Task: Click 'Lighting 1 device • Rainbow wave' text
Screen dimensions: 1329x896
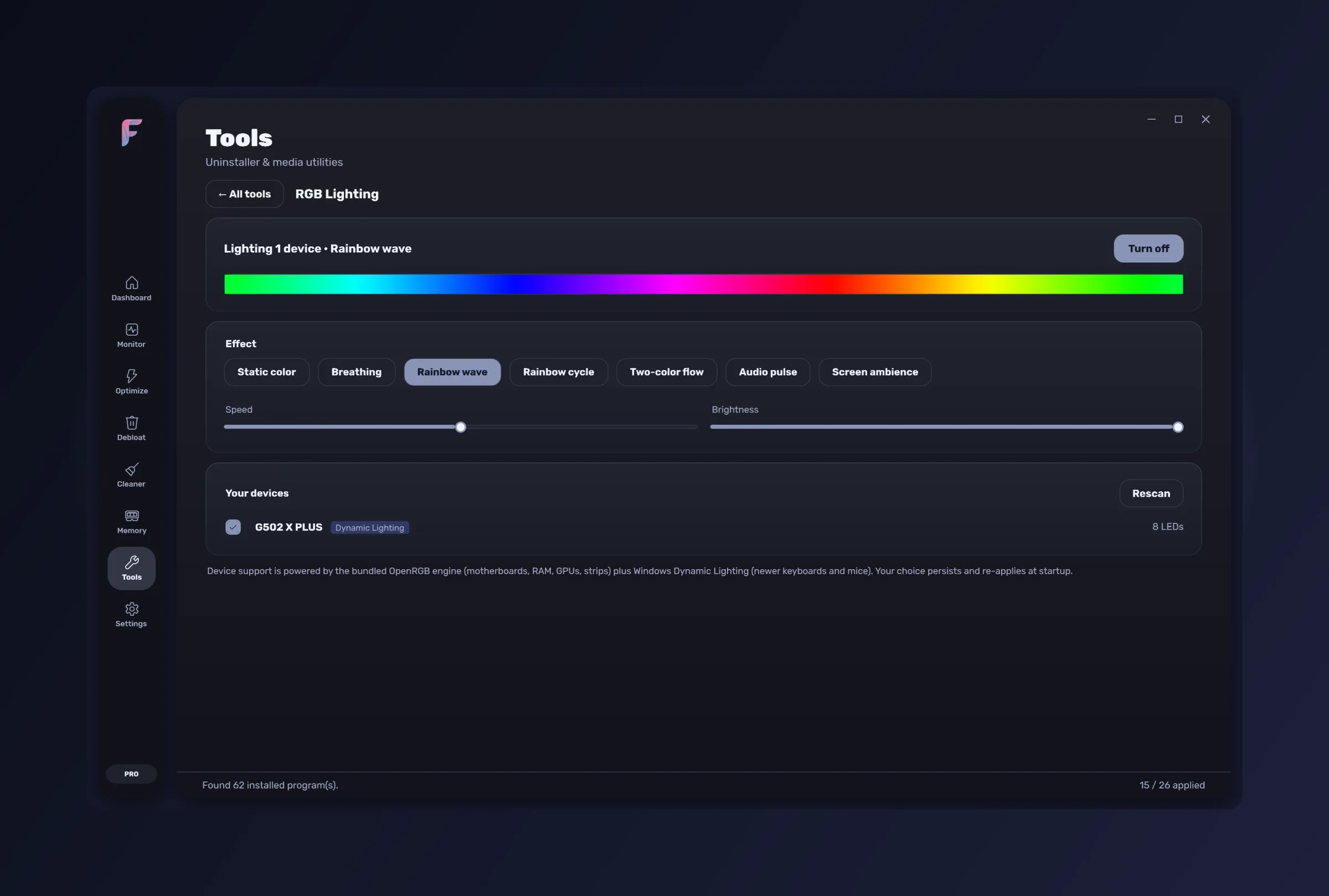Action: pos(318,249)
